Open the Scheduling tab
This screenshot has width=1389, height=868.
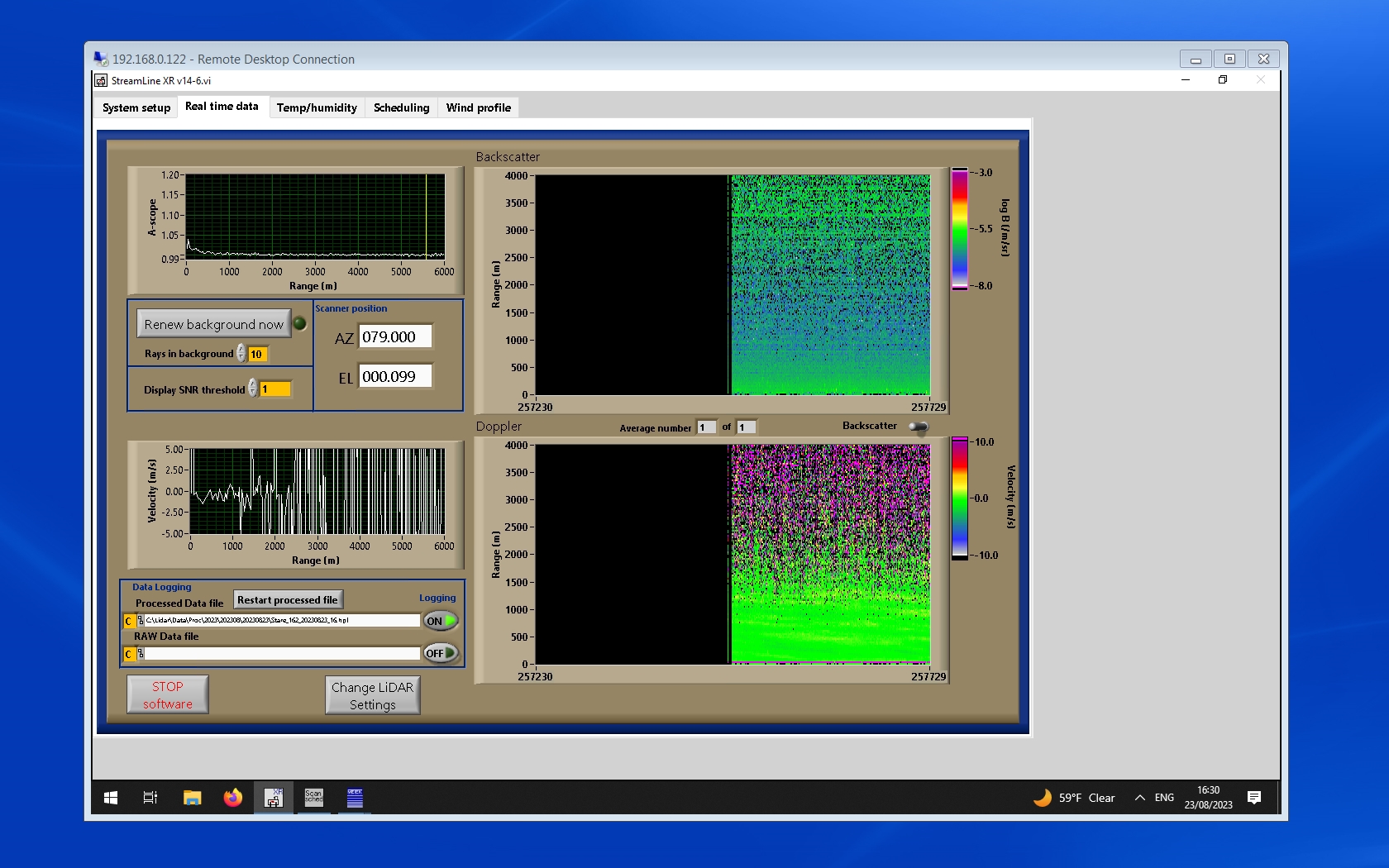(401, 107)
